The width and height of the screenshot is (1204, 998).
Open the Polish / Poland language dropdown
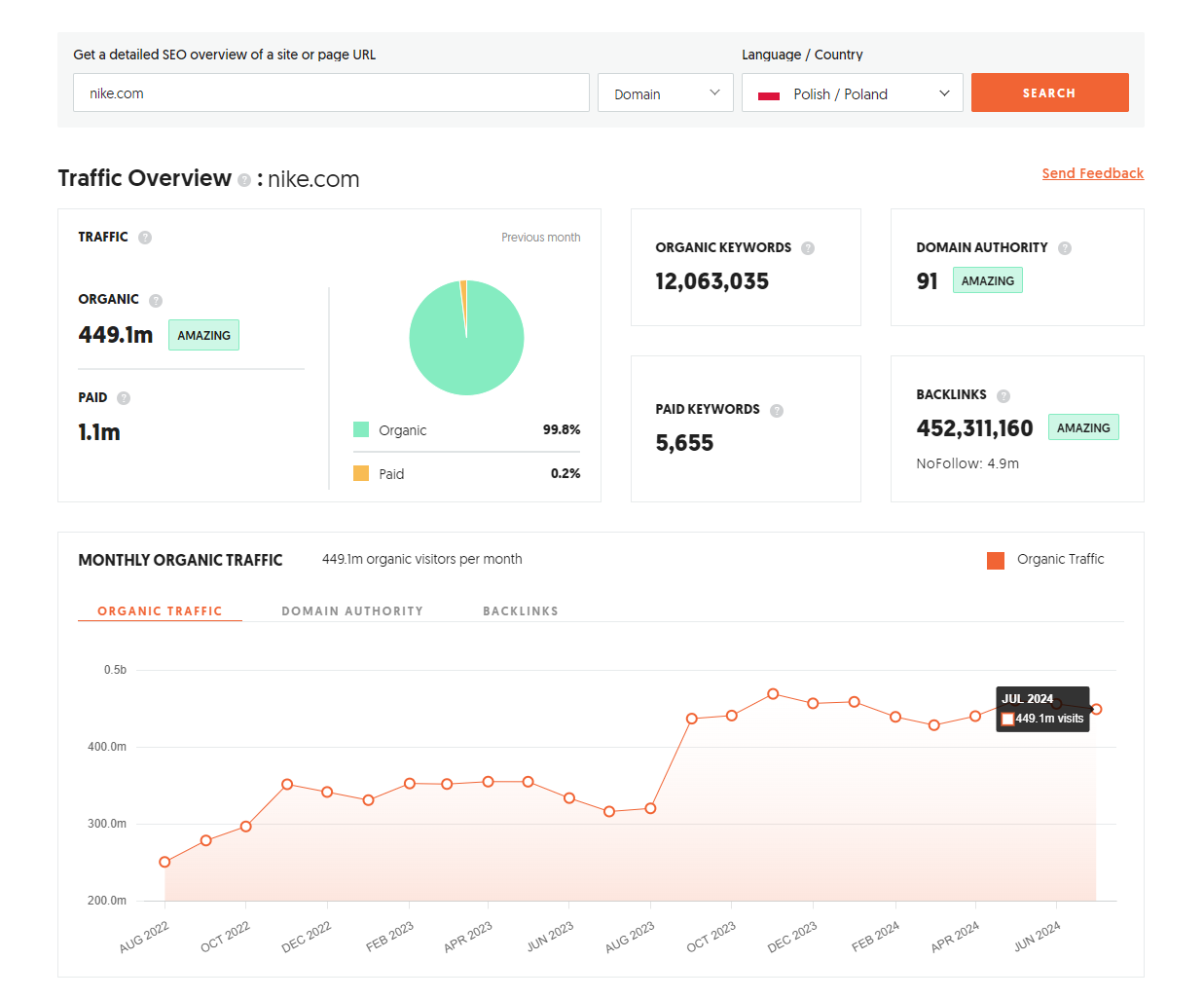tap(853, 93)
